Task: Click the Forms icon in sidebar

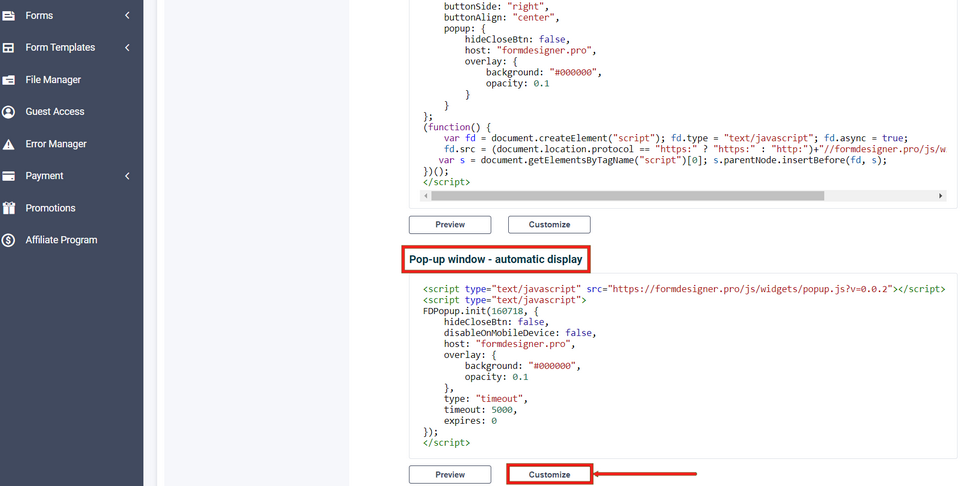Action: point(9,16)
